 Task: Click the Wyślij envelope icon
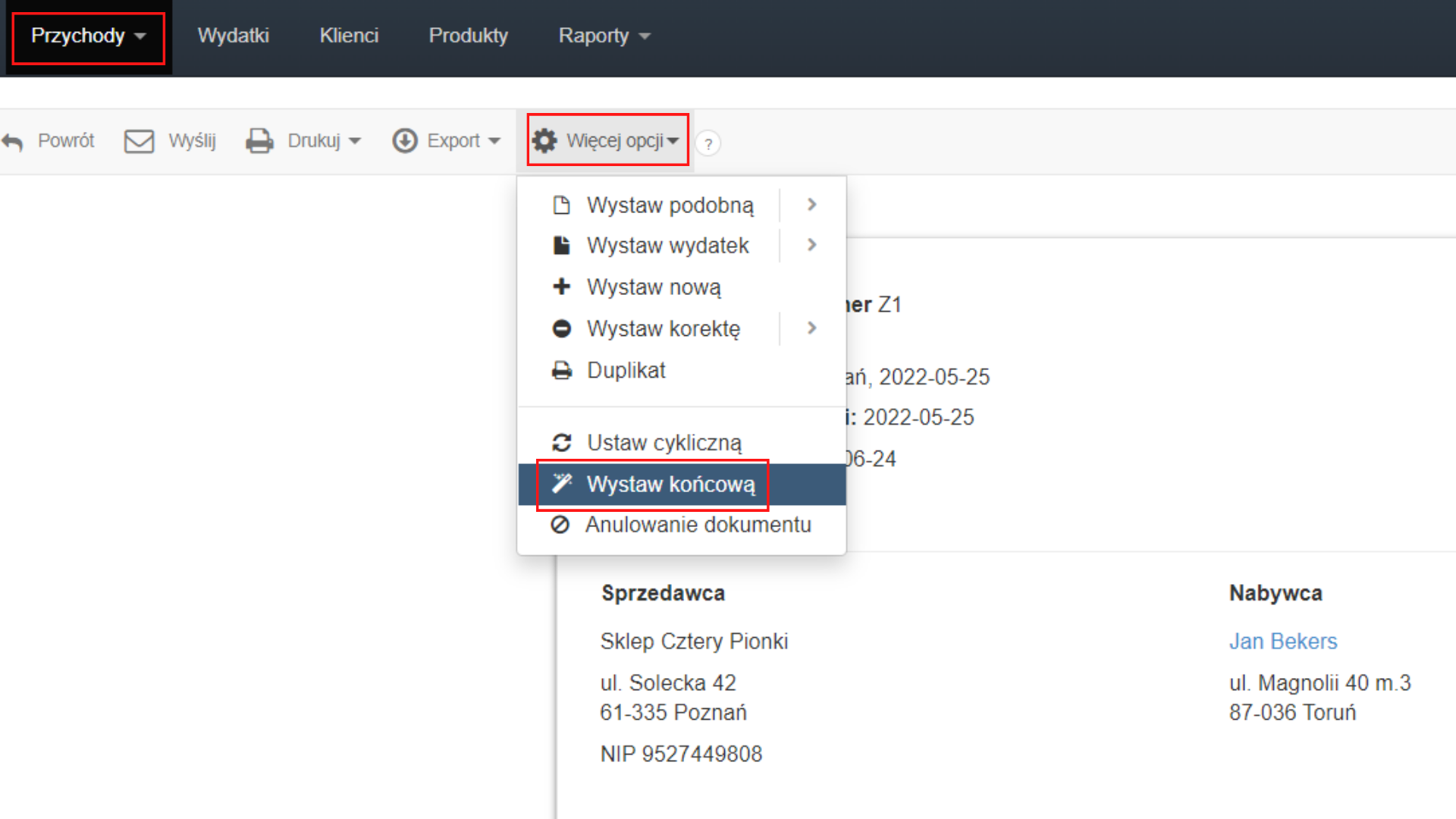(x=139, y=141)
